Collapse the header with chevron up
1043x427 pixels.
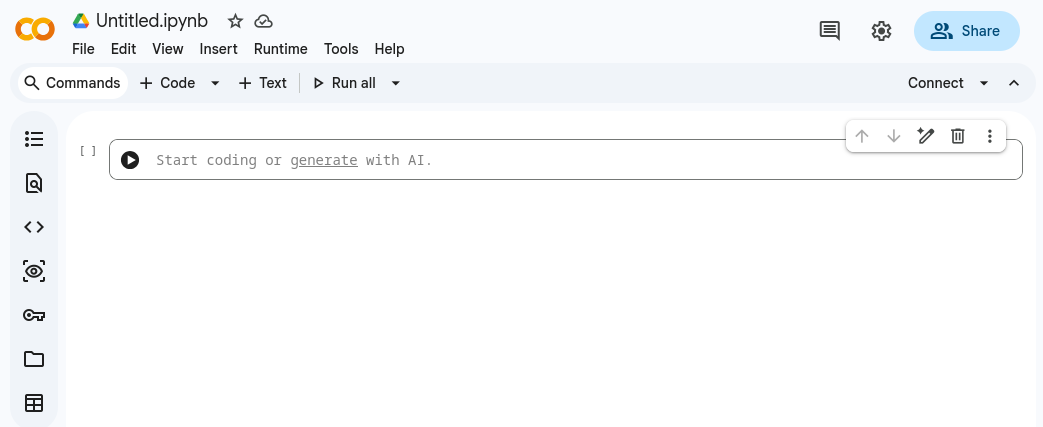1014,83
